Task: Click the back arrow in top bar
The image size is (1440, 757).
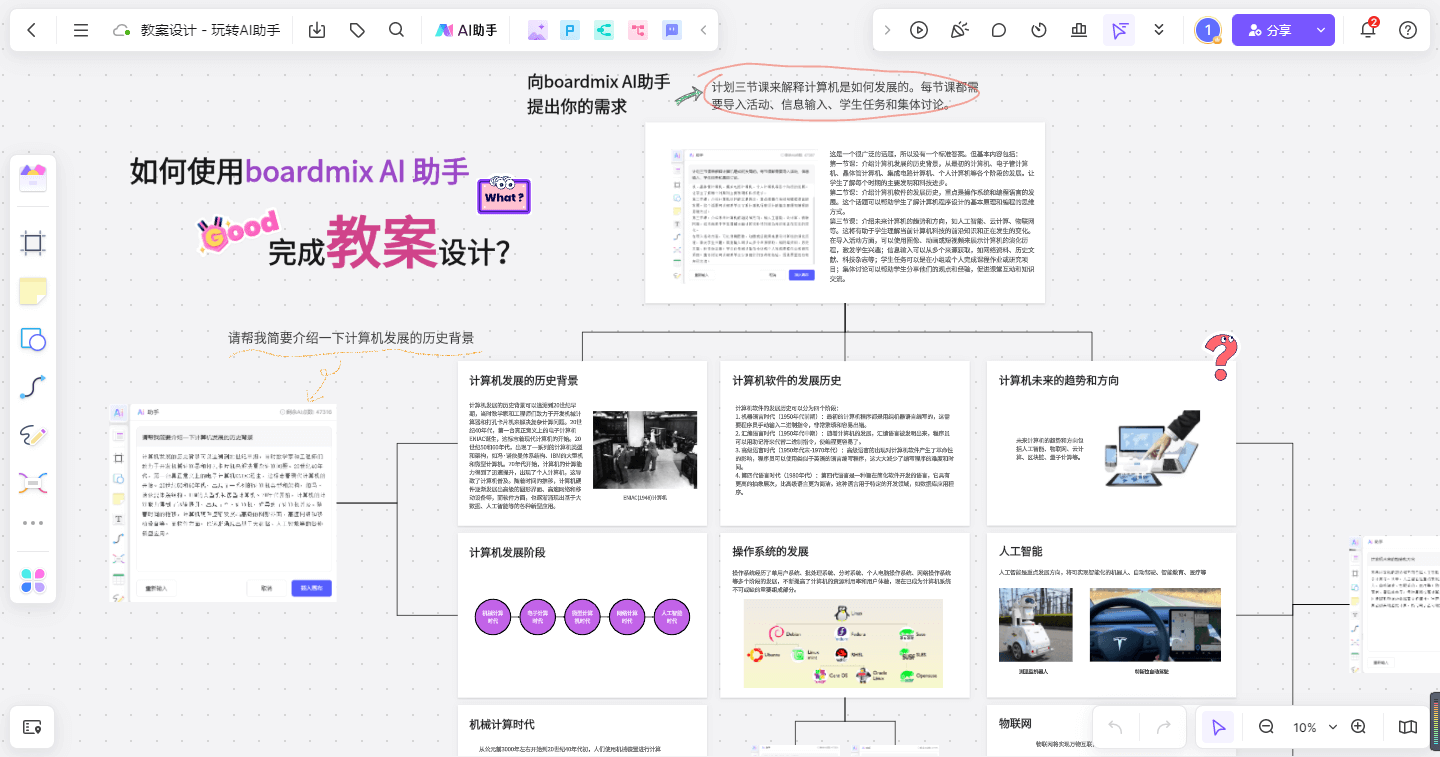Action: (32, 30)
